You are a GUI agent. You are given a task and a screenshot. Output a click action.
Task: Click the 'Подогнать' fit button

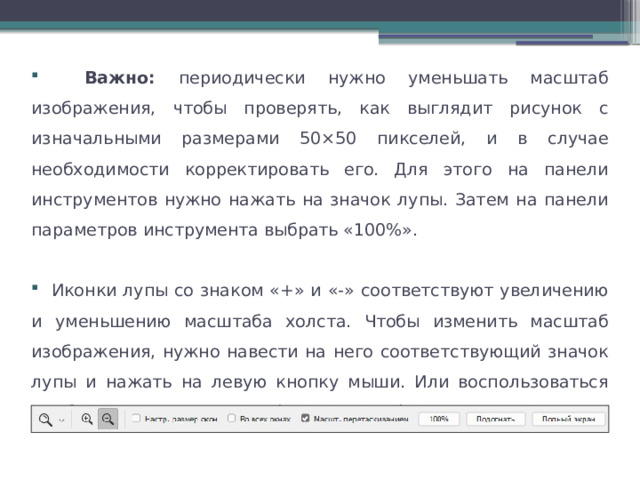(x=496, y=419)
